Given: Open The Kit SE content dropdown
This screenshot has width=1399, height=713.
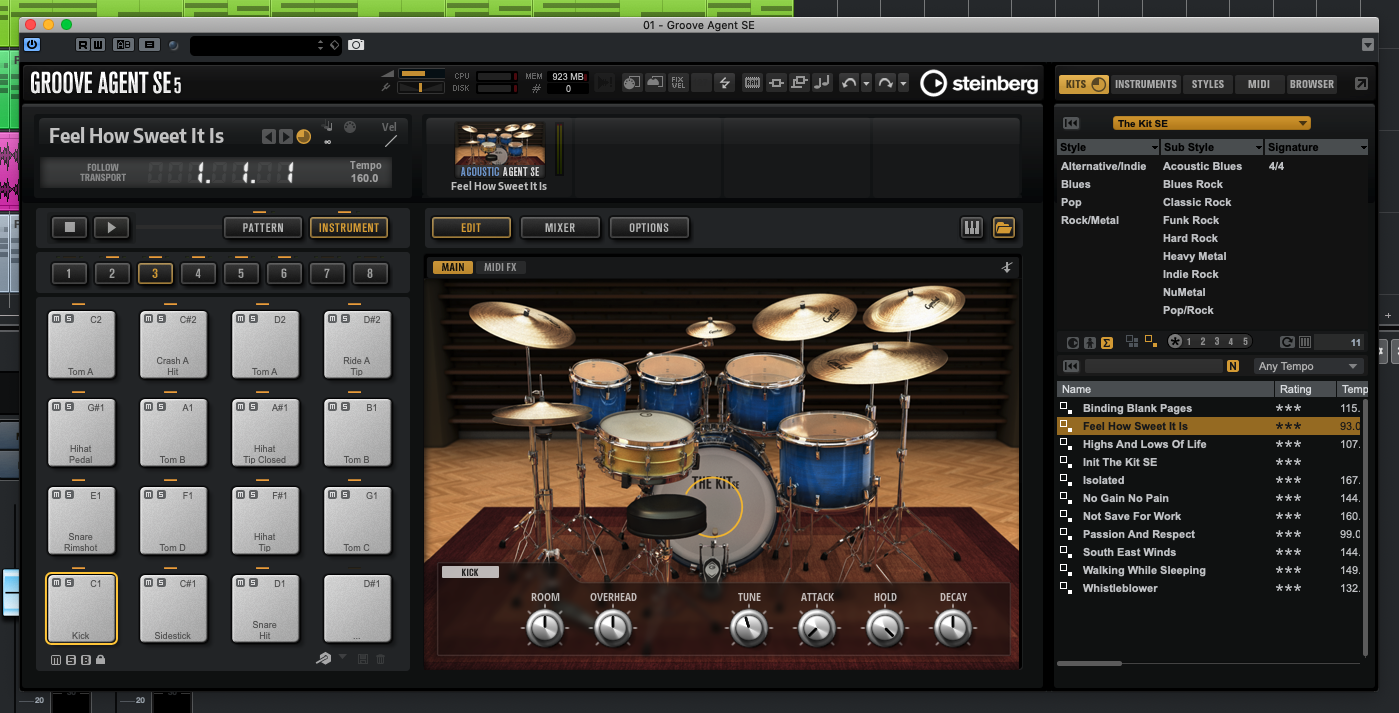Looking at the screenshot, I should [x=1211, y=123].
